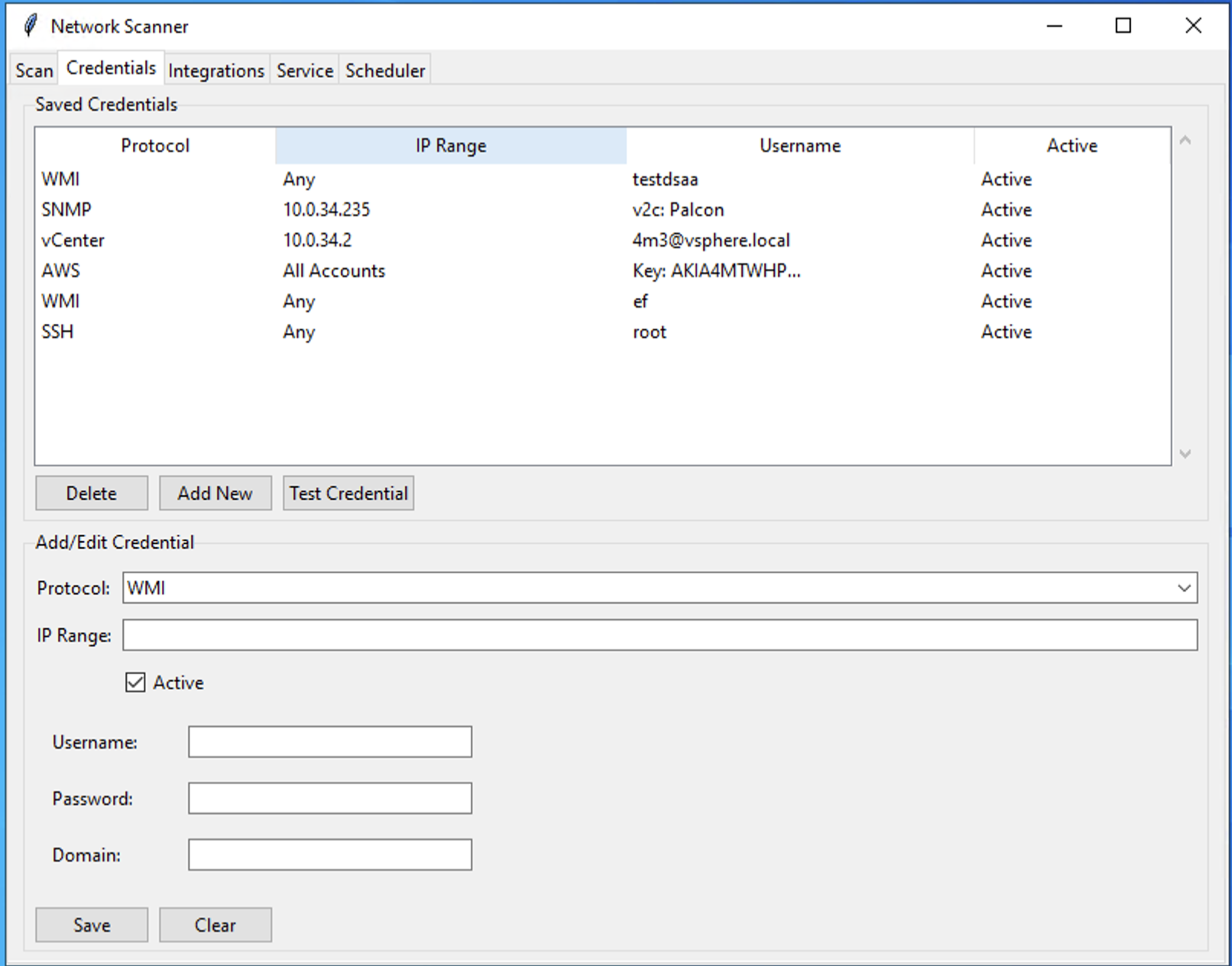Click the scrollbar down arrow
Viewport: 1232px width, 966px height.
1185,453
